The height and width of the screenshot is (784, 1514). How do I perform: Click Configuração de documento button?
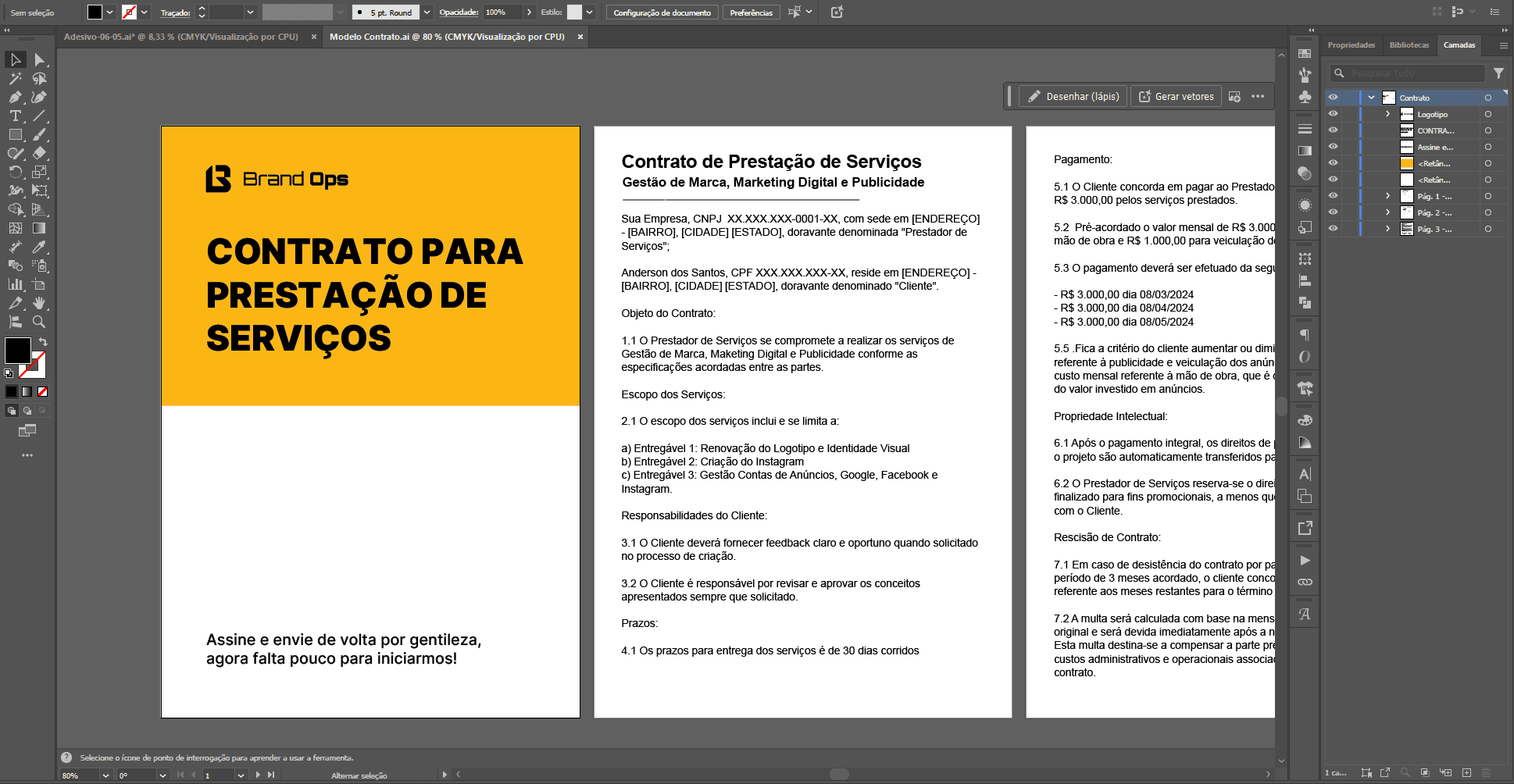pos(662,12)
